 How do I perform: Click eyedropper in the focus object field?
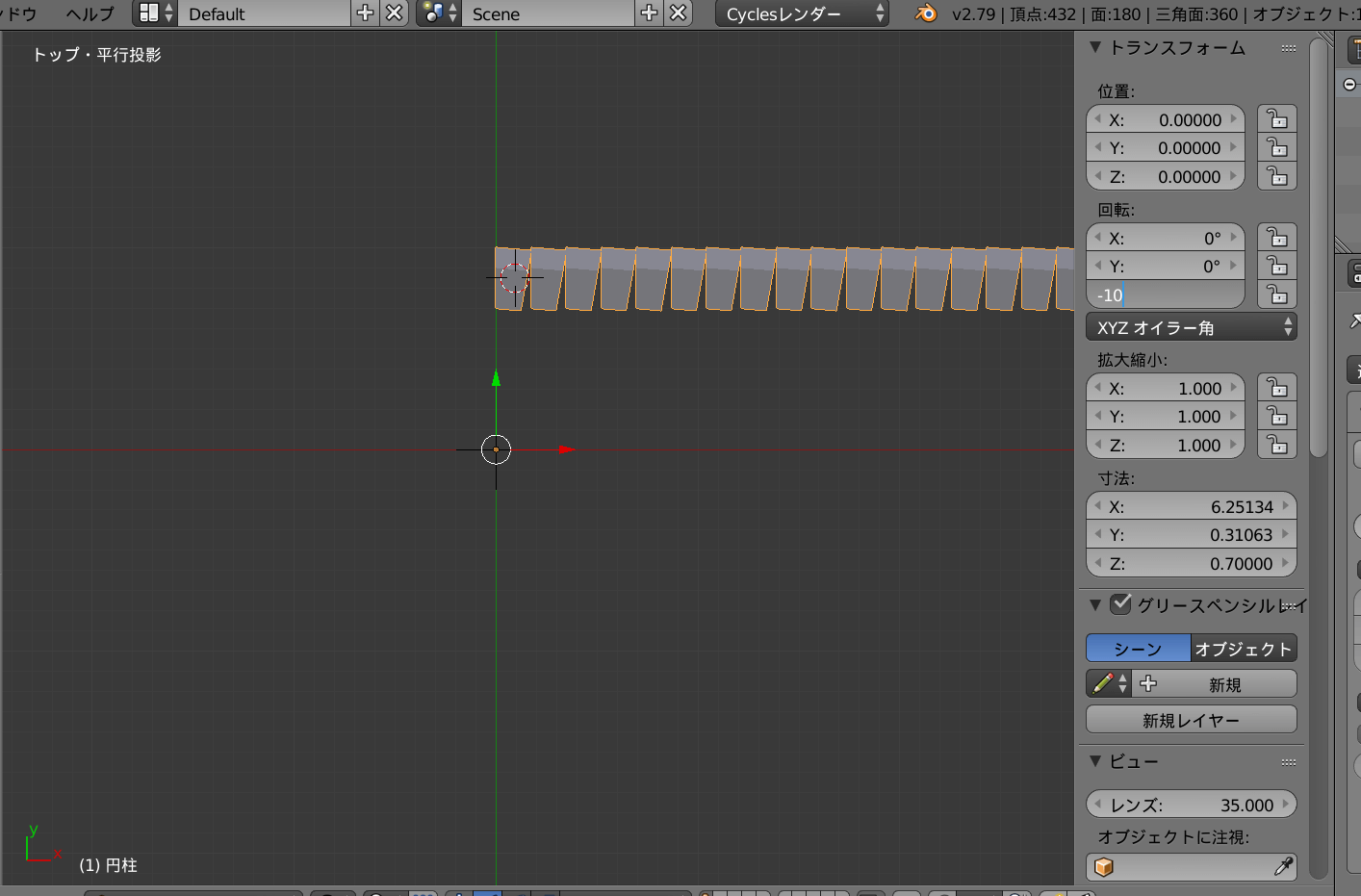(1282, 867)
